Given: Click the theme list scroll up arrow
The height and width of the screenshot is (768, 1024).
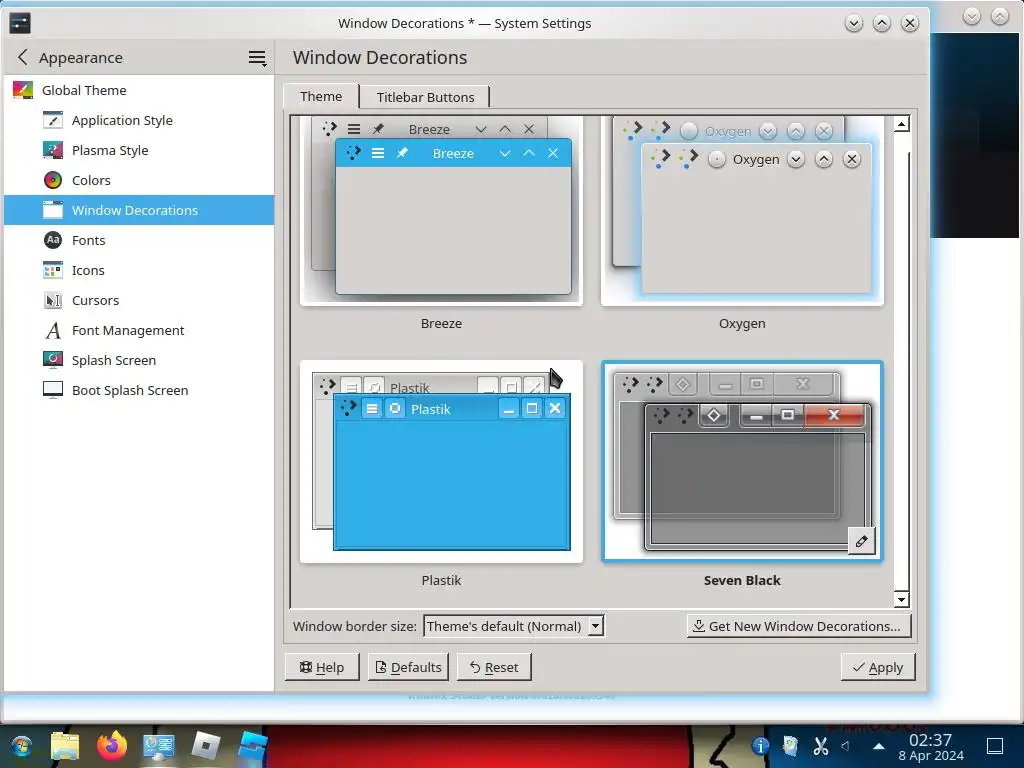Looking at the screenshot, I should (901, 124).
